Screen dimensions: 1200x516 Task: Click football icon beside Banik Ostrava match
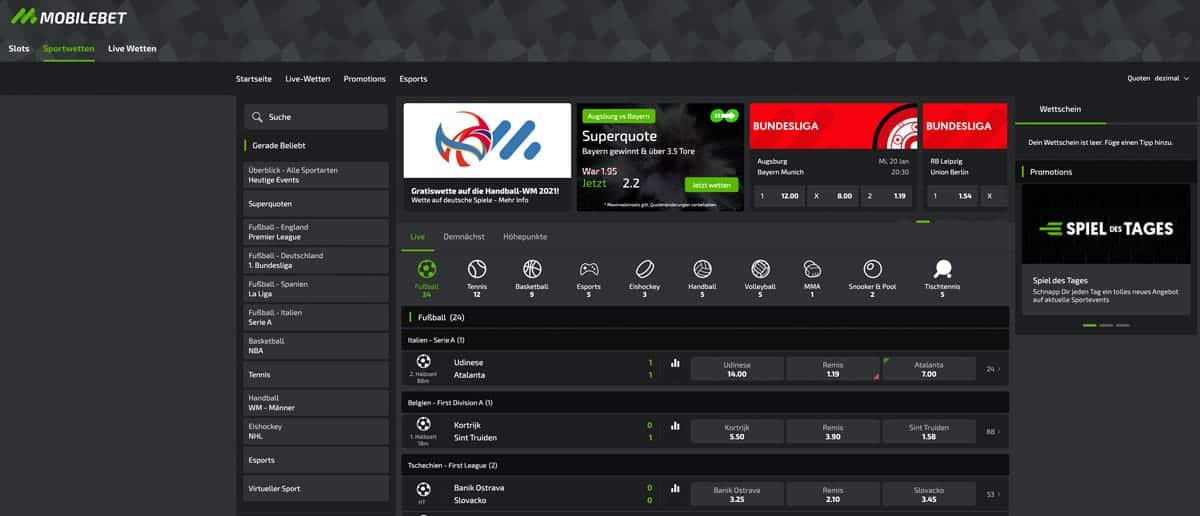click(x=424, y=489)
